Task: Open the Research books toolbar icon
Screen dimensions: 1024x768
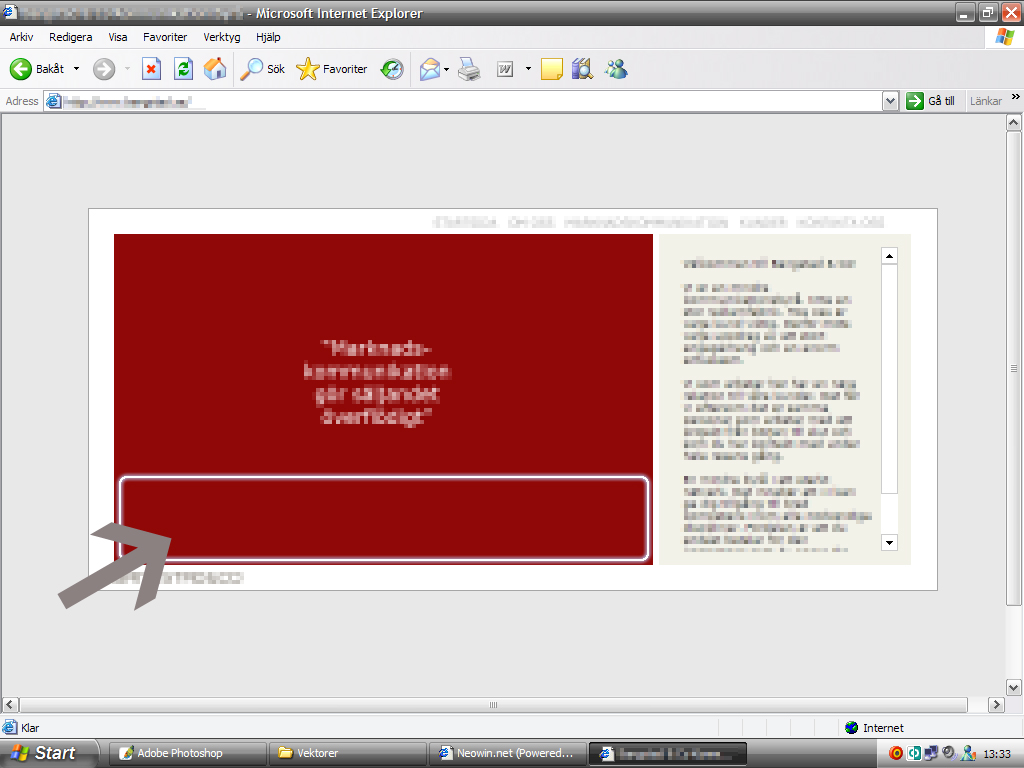Action: [x=582, y=69]
